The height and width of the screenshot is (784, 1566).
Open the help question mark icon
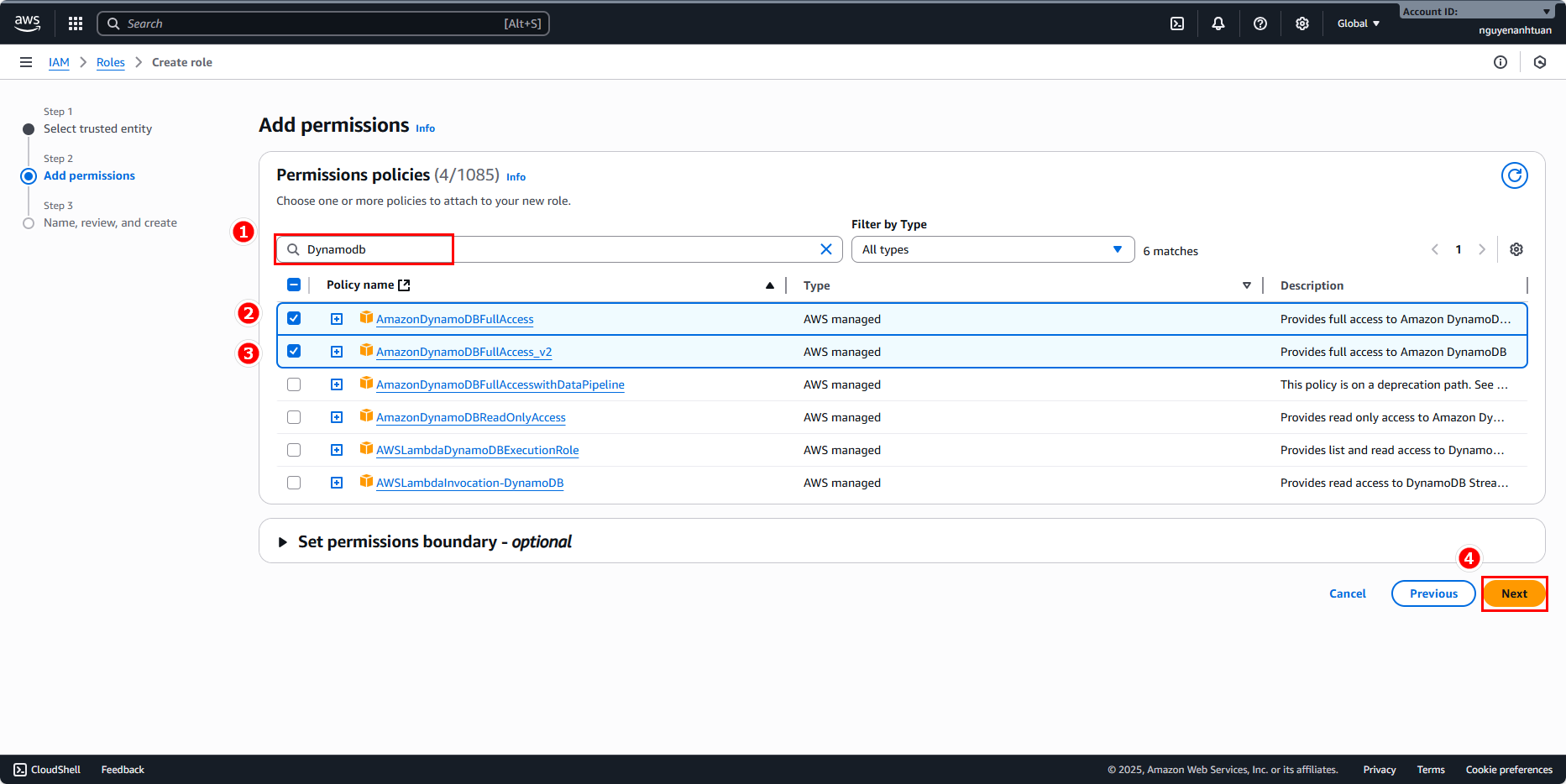click(x=1260, y=24)
